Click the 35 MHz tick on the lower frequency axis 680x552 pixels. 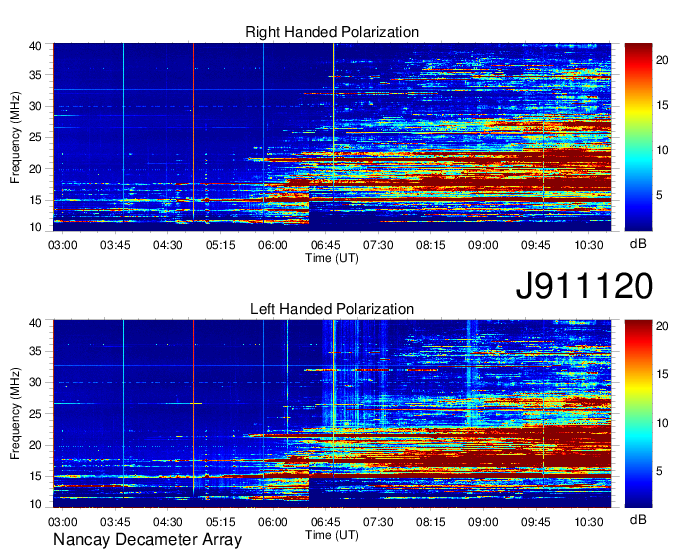[x=35, y=351]
